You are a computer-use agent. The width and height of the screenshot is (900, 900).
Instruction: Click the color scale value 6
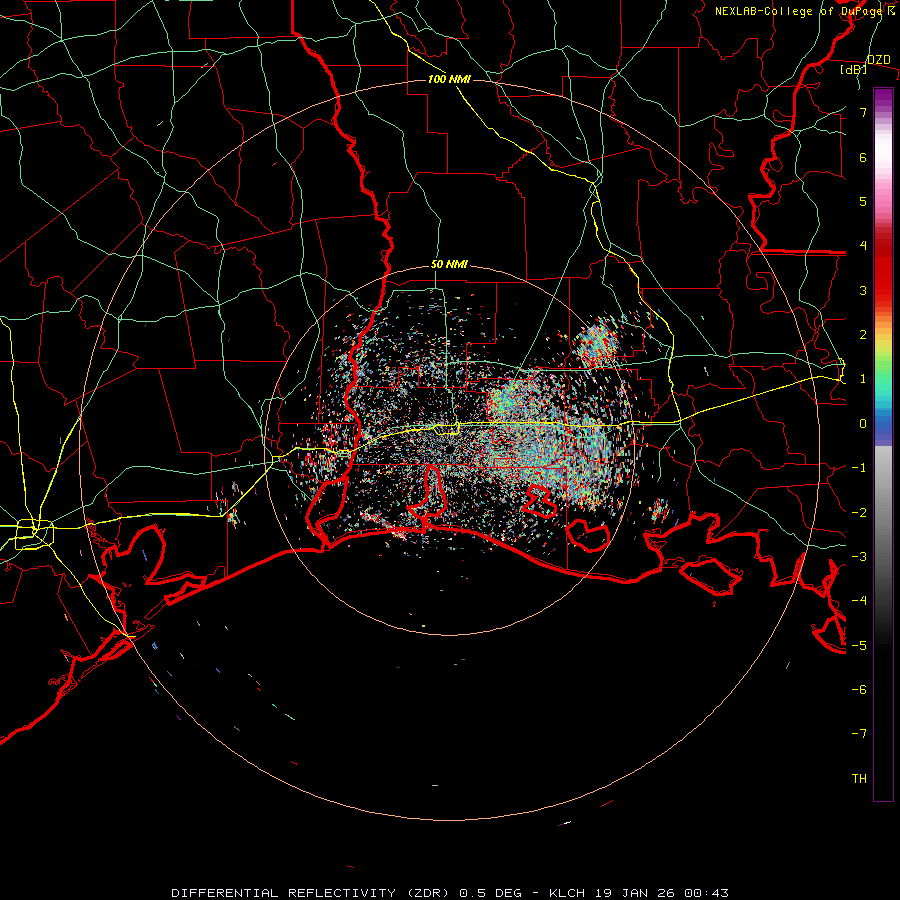pos(863,157)
